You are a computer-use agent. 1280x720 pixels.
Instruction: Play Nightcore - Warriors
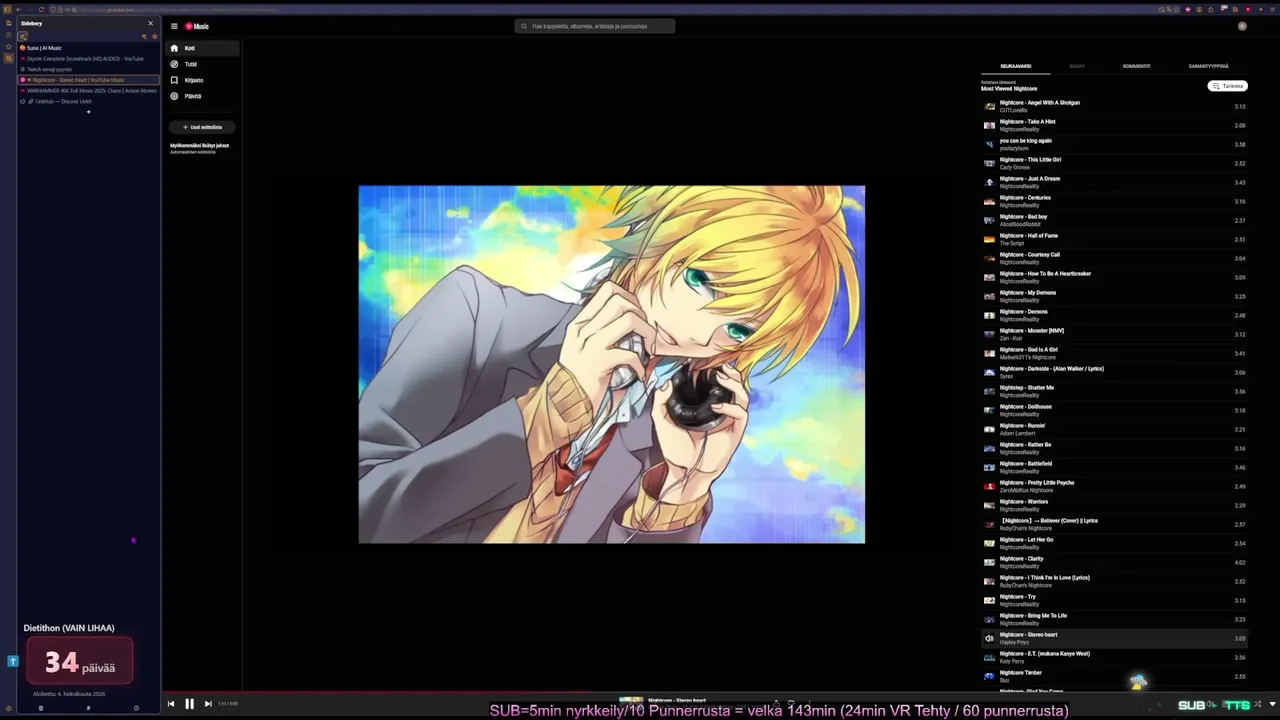(x=1115, y=505)
